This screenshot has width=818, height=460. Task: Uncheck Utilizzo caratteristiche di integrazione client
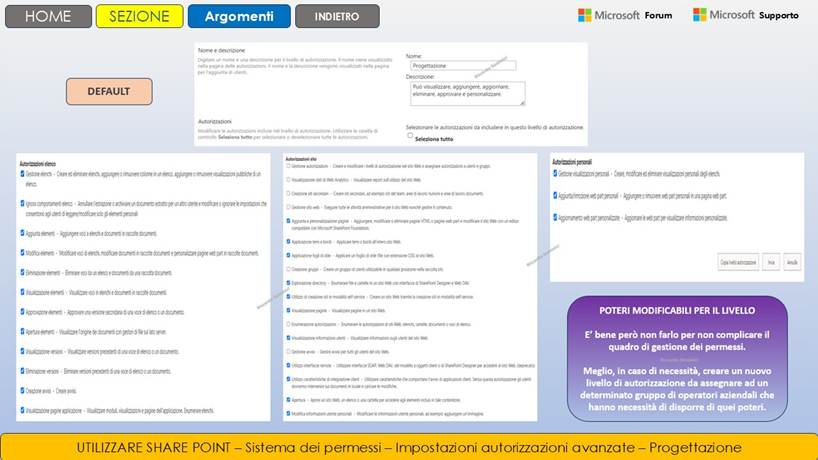click(x=288, y=379)
